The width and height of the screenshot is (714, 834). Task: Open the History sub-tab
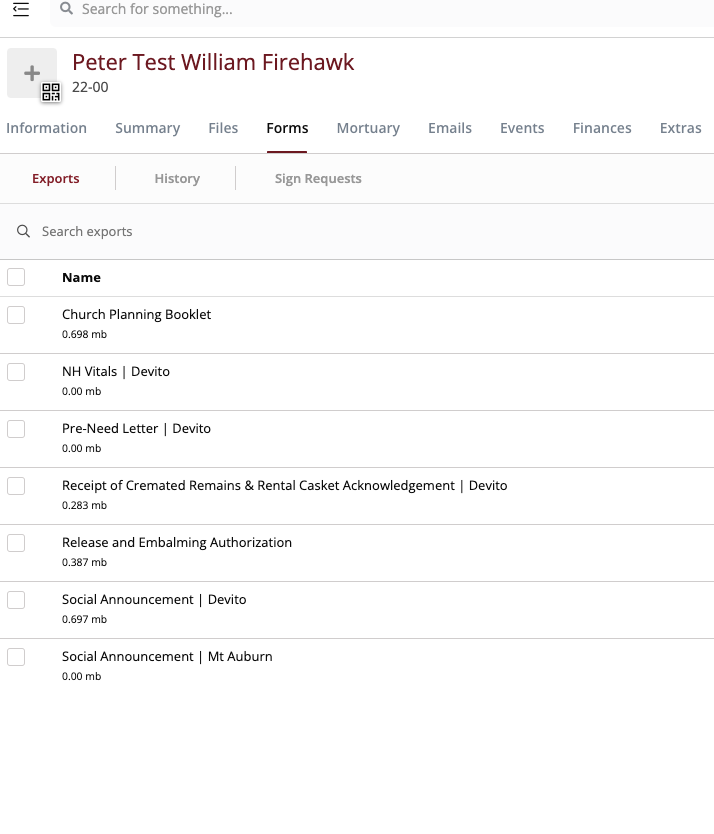pos(177,179)
